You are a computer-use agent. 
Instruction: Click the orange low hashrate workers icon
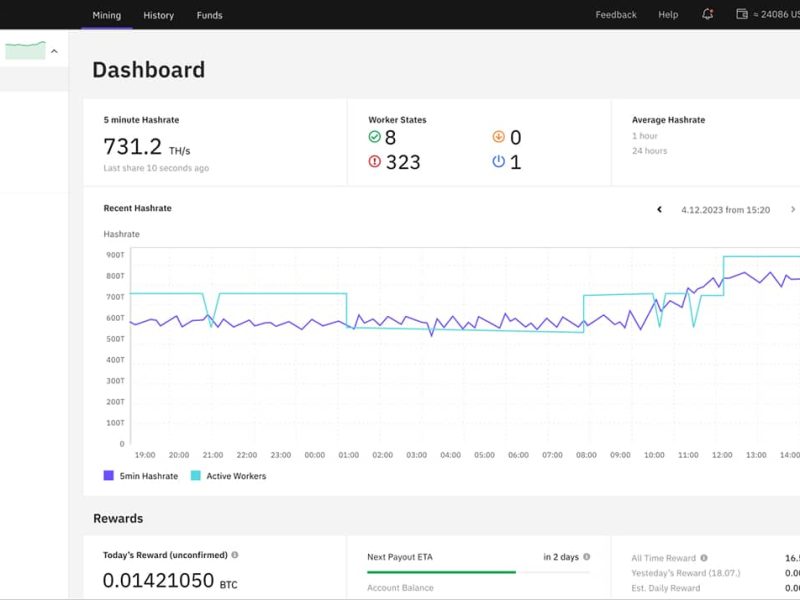(x=499, y=137)
